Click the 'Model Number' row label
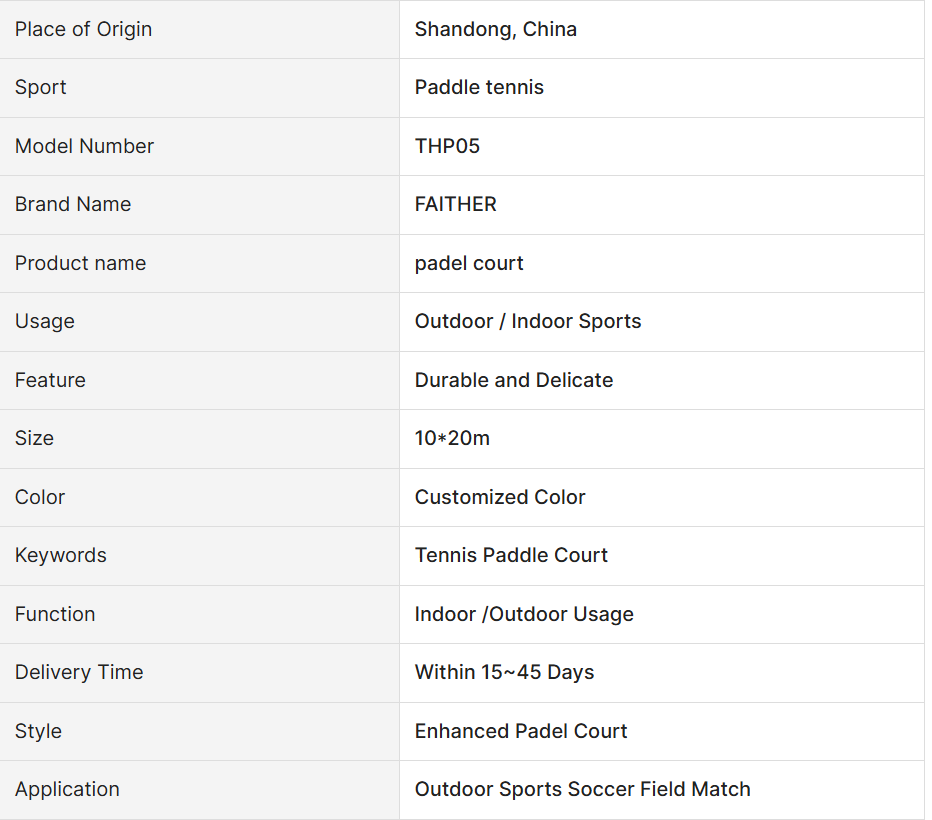This screenshot has width=932, height=820. [84, 146]
